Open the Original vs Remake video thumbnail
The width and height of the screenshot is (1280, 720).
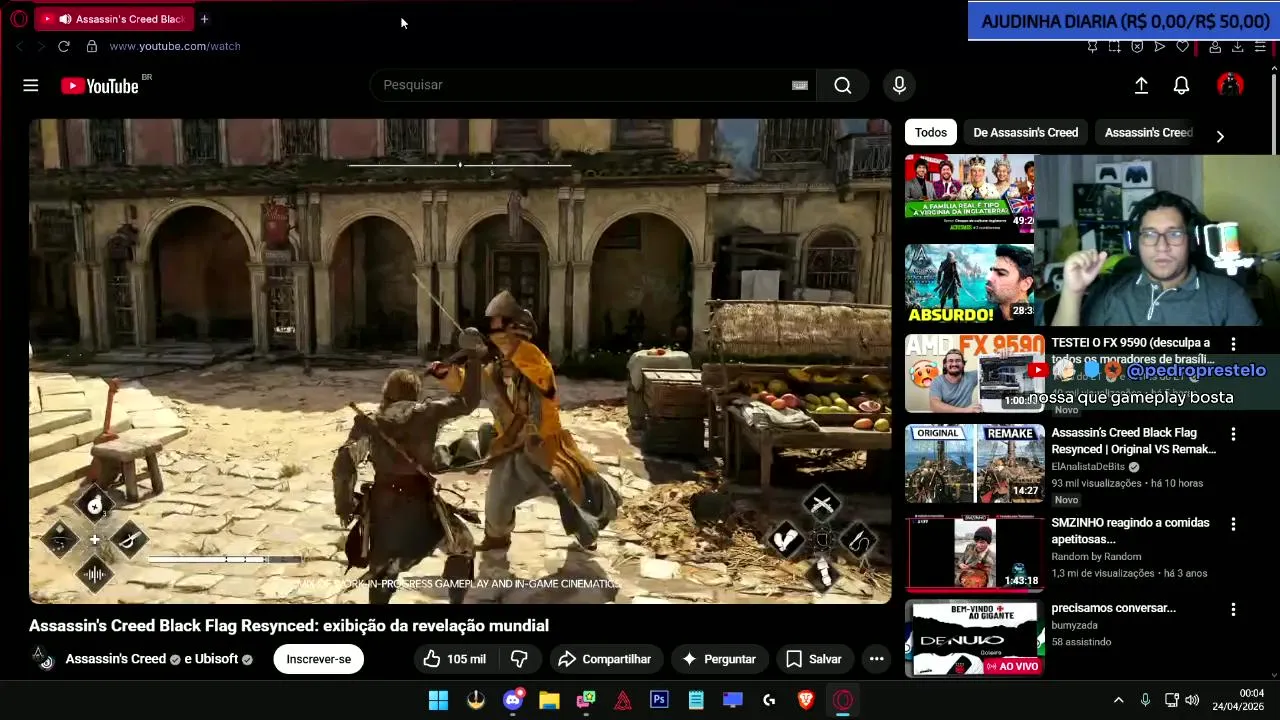975,464
